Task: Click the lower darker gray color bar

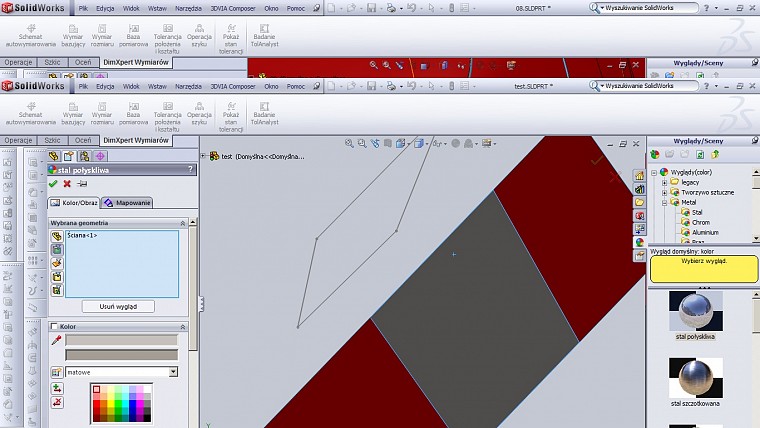Action: point(121,355)
